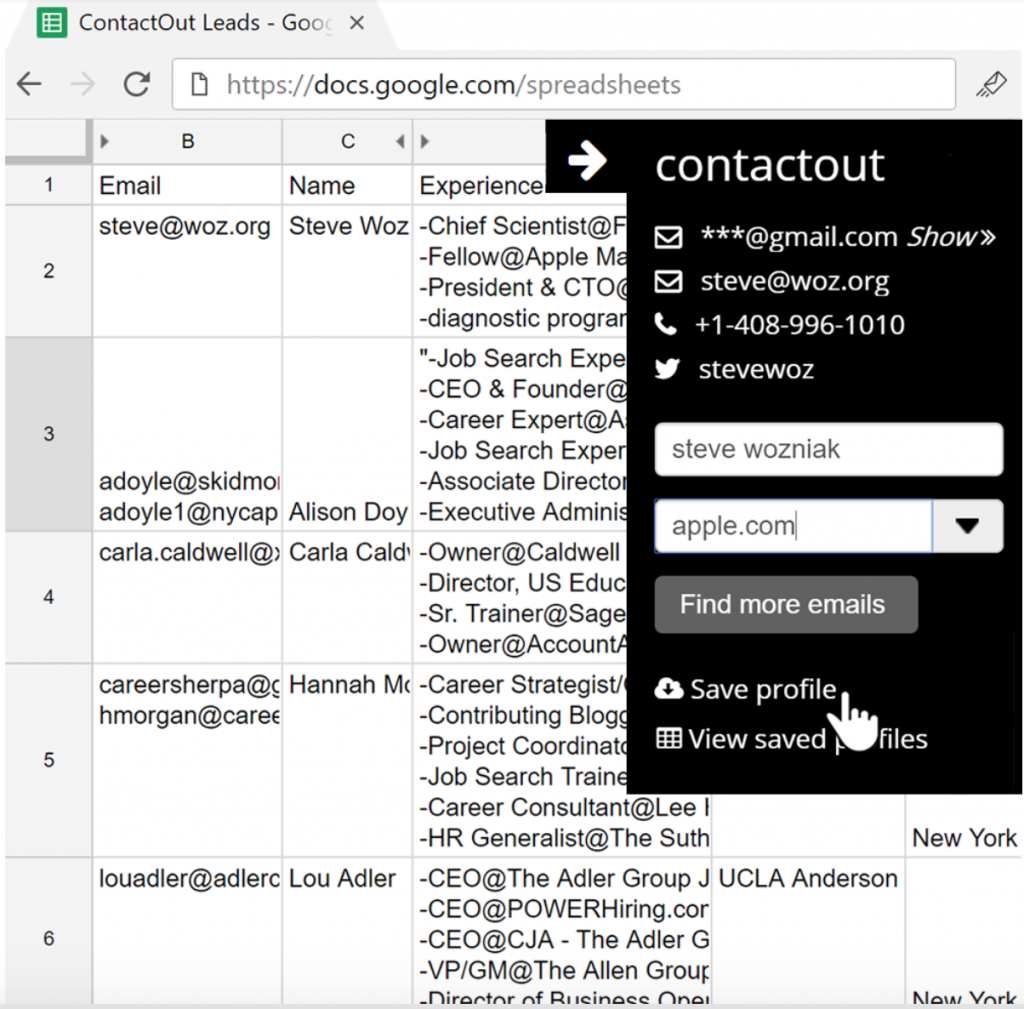
Task: Click the left arrow right of column C header
Action: (x=400, y=141)
